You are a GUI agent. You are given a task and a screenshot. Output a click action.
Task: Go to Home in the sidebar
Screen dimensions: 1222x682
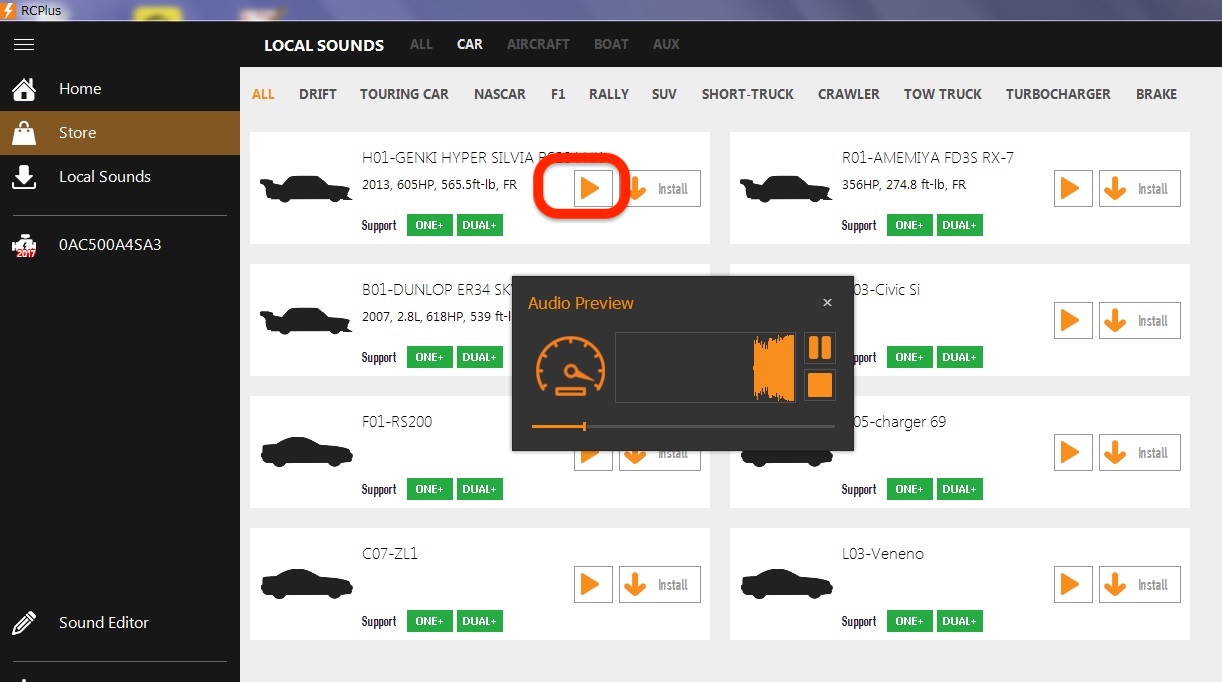[80, 89]
